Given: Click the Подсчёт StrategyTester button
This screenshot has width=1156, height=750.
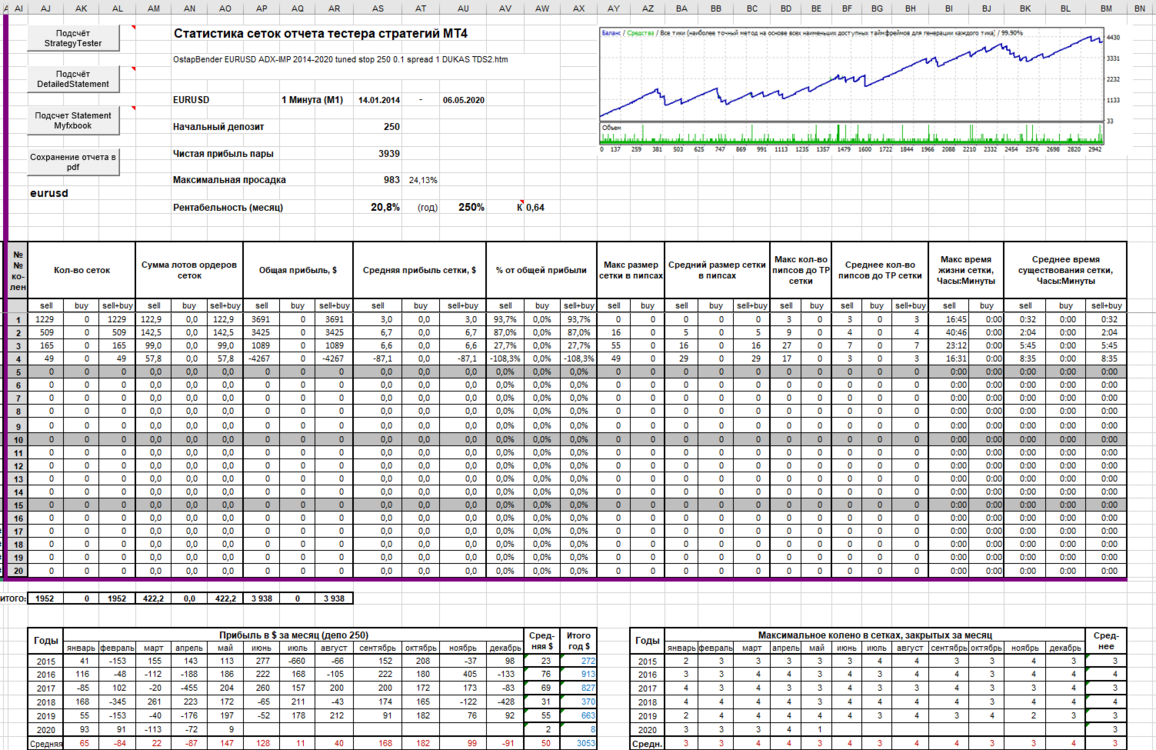Looking at the screenshot, I should pyautogui.click(x=73, y=38).
